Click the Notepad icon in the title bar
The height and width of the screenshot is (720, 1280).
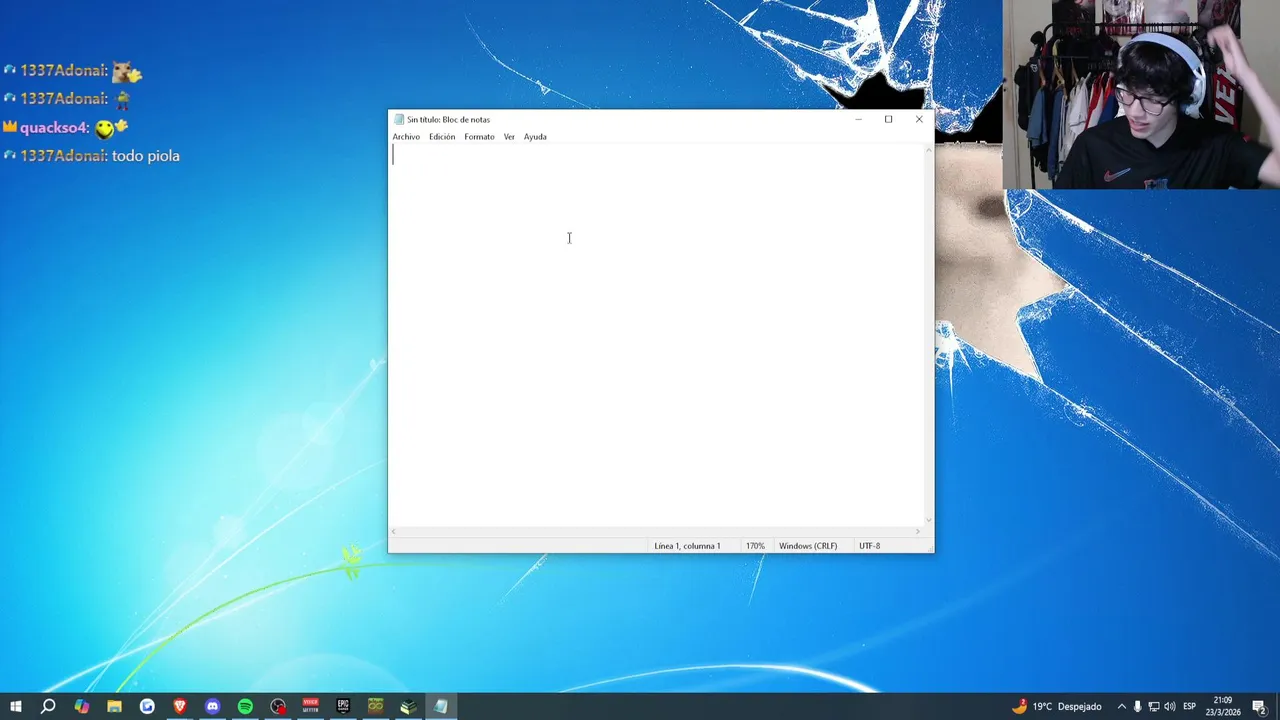pos(399,120)
